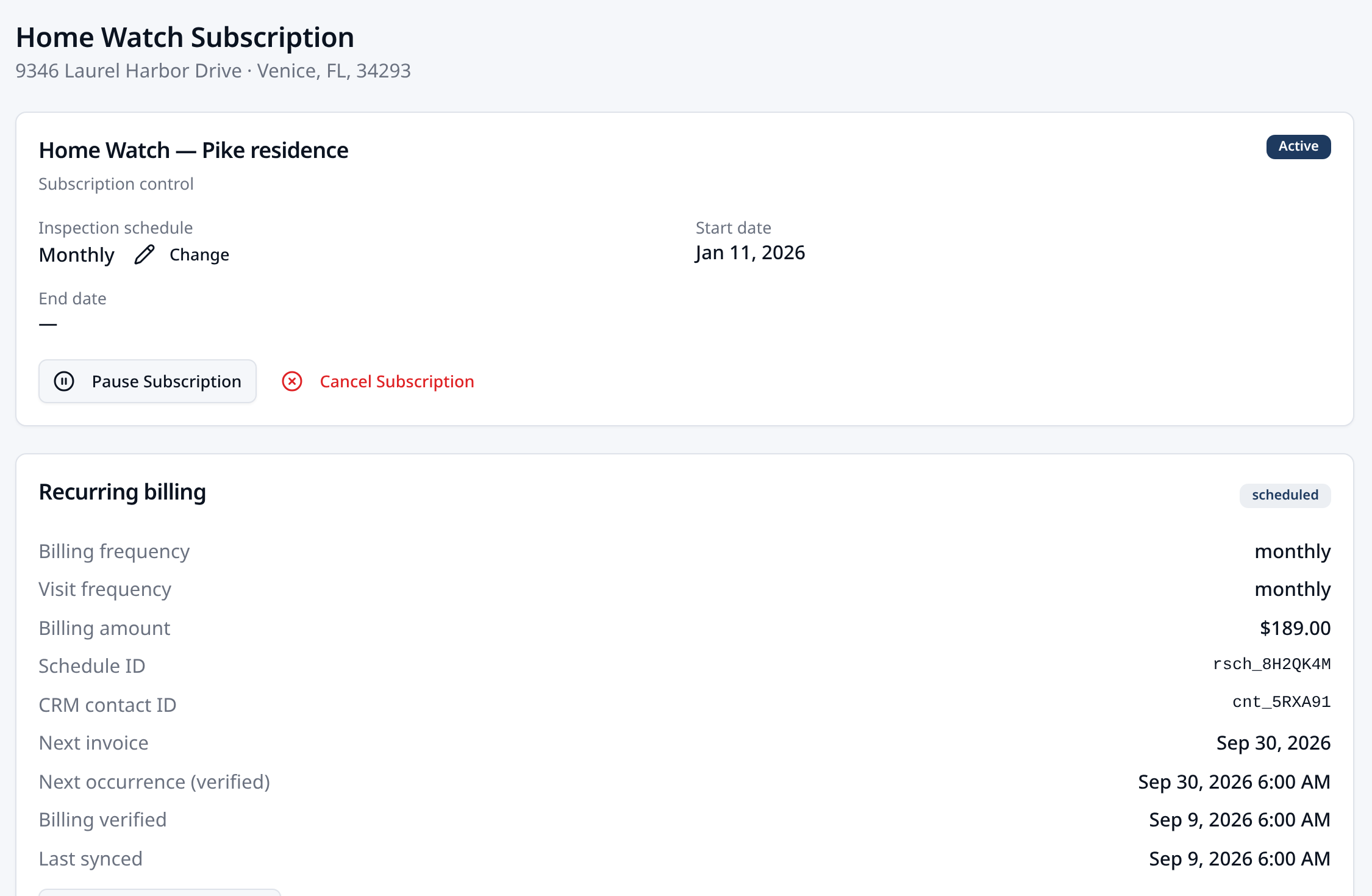Click the Next invoice date Sep 30, 2026
This screenshot has width=1372, height=896.
click(1273, 742)
